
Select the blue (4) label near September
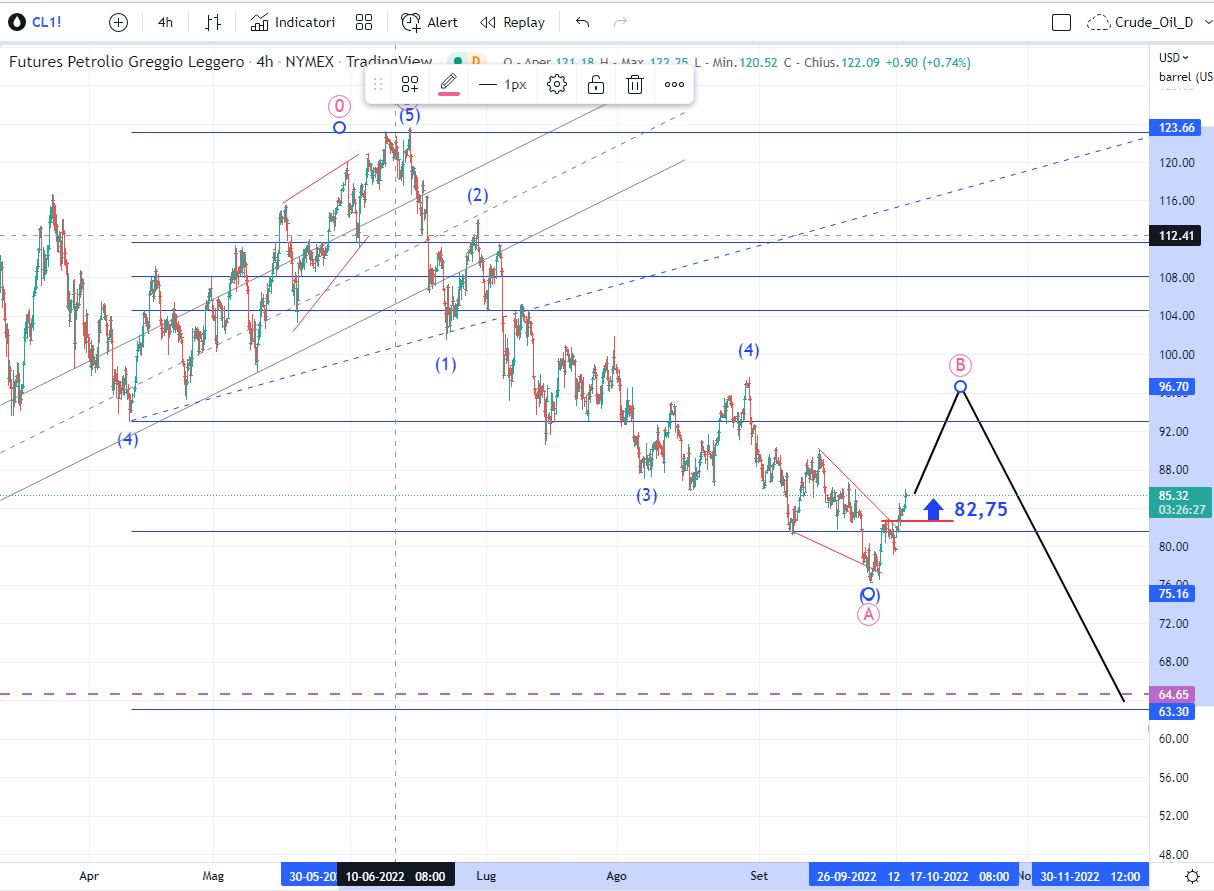coord(749,350)
